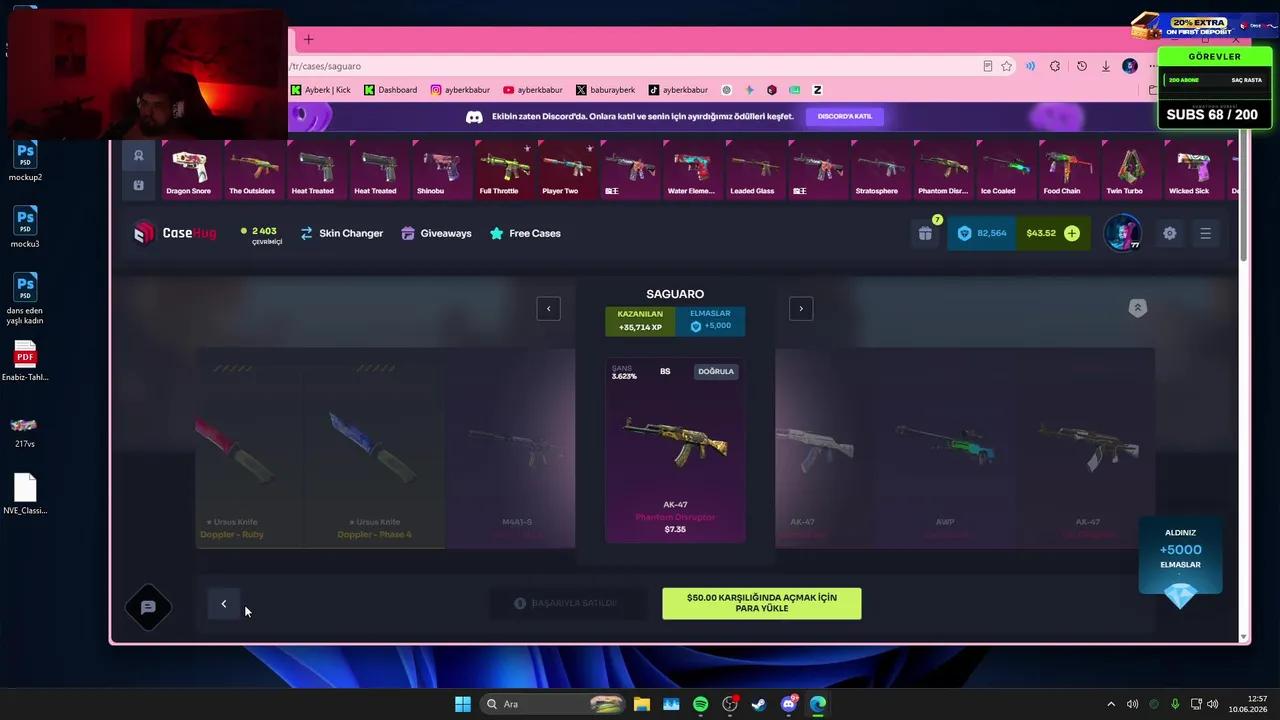
Task: Open the live chat bubble icon
Action: [x=148, y=607]
